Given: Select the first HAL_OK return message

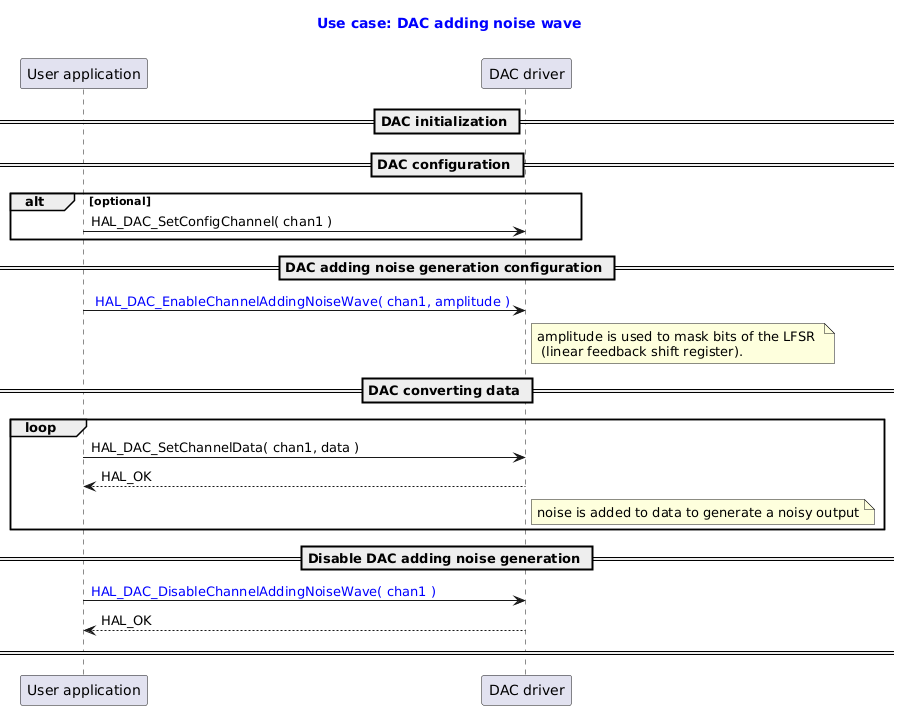Looking at the screenshot, I should (x=121, y=476).
